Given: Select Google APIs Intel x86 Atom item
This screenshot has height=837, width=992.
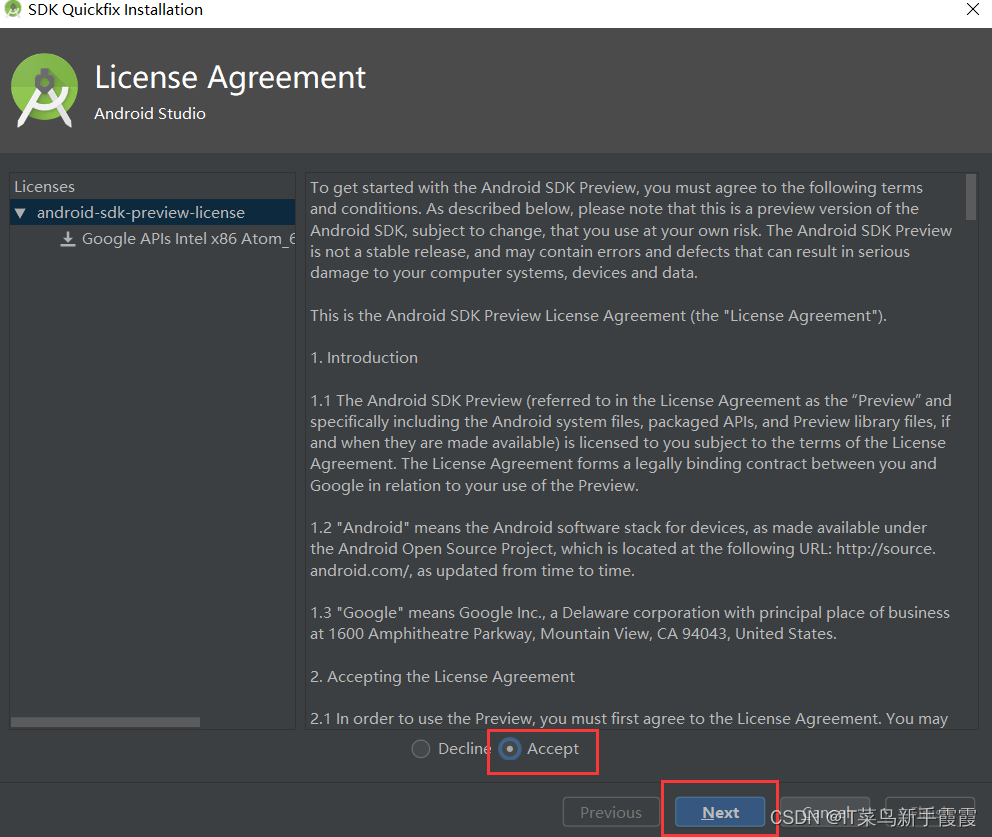Looking at the screenshot, I should click(189, 239).
